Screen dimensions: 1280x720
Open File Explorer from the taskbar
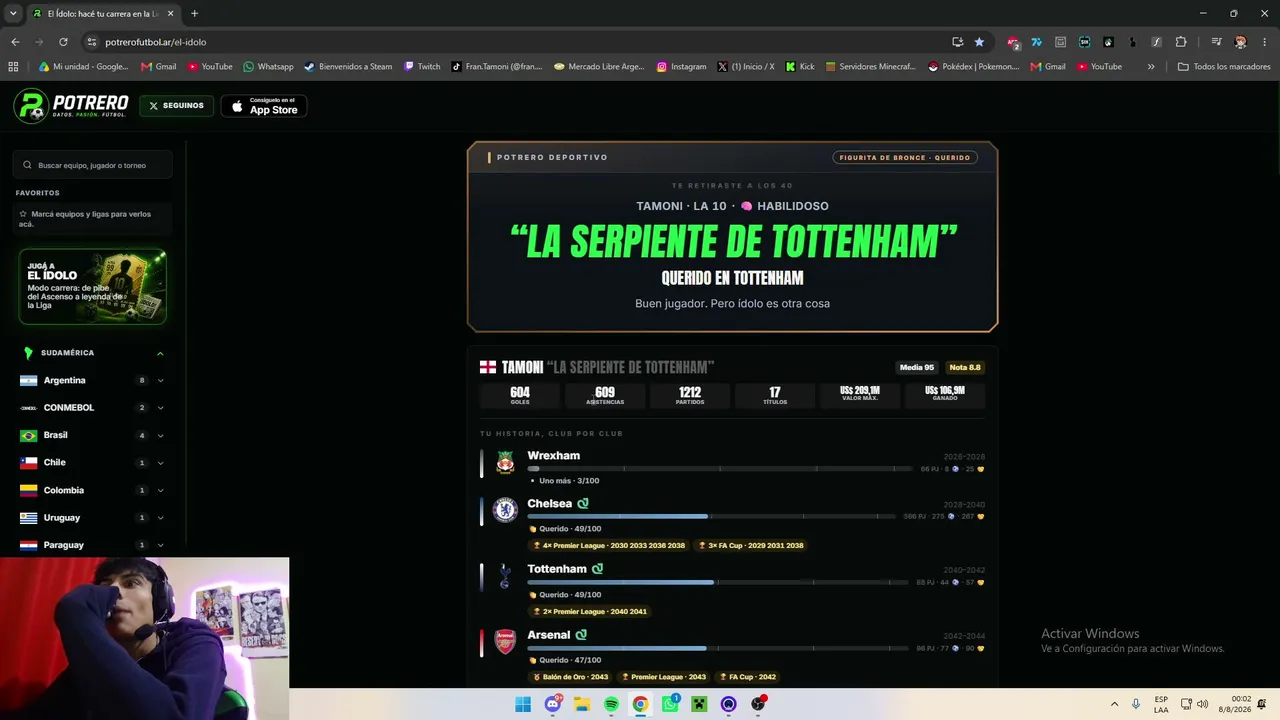tap(582, 704)
